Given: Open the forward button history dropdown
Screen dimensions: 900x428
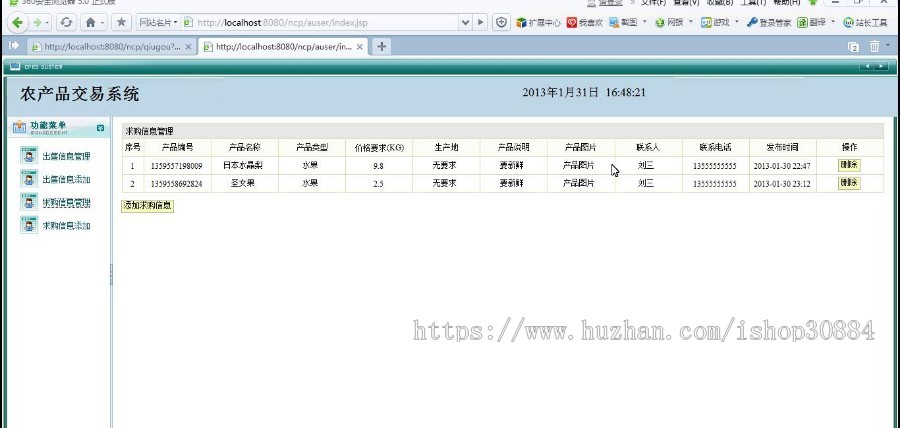Looking at the screenshot, I should (x=47, y=23).
